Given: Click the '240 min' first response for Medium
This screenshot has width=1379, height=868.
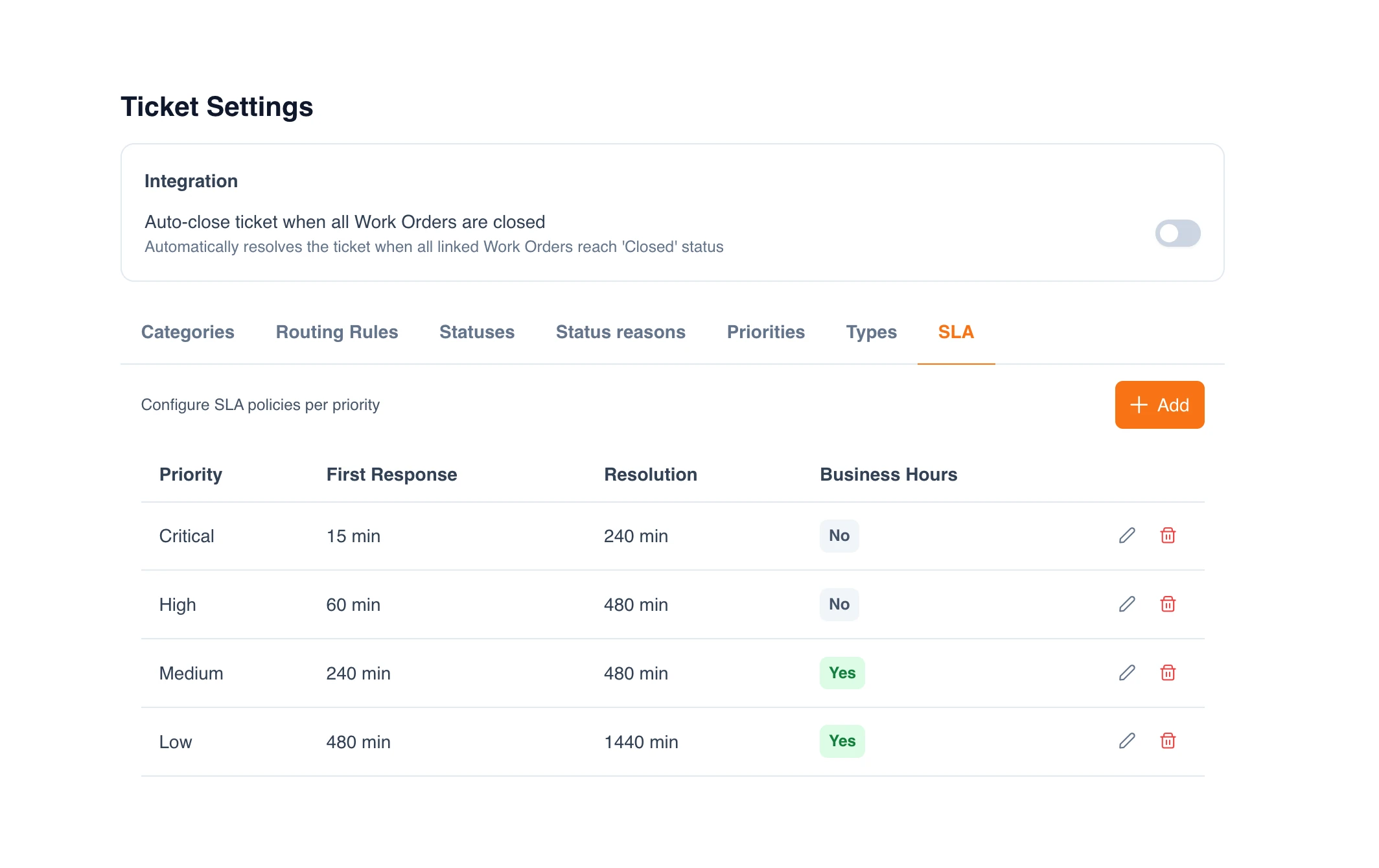Looking at the screenshot, I should tap(358, 674).
